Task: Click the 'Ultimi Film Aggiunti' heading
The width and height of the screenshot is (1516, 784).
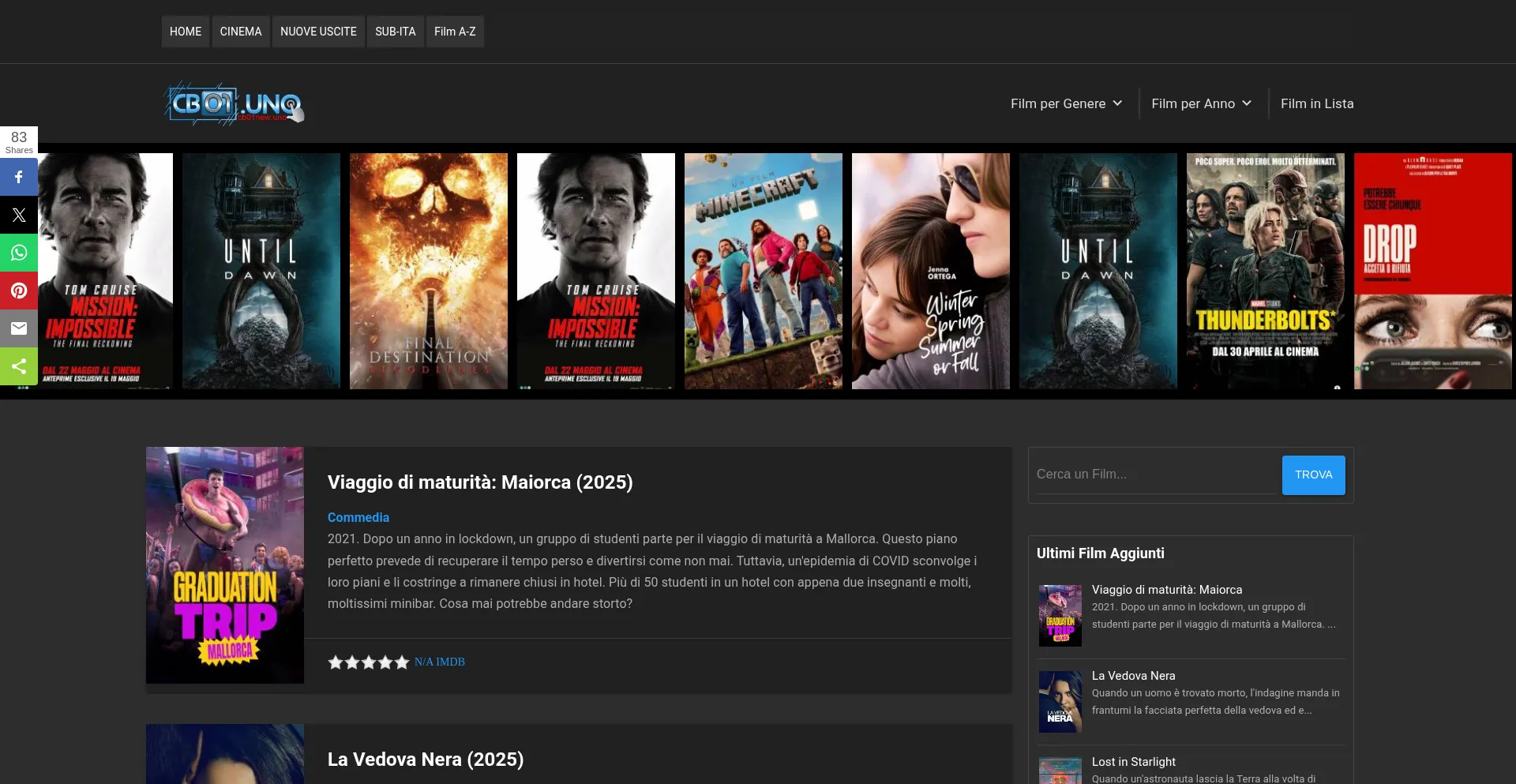Action: (x=1101, y=553)
